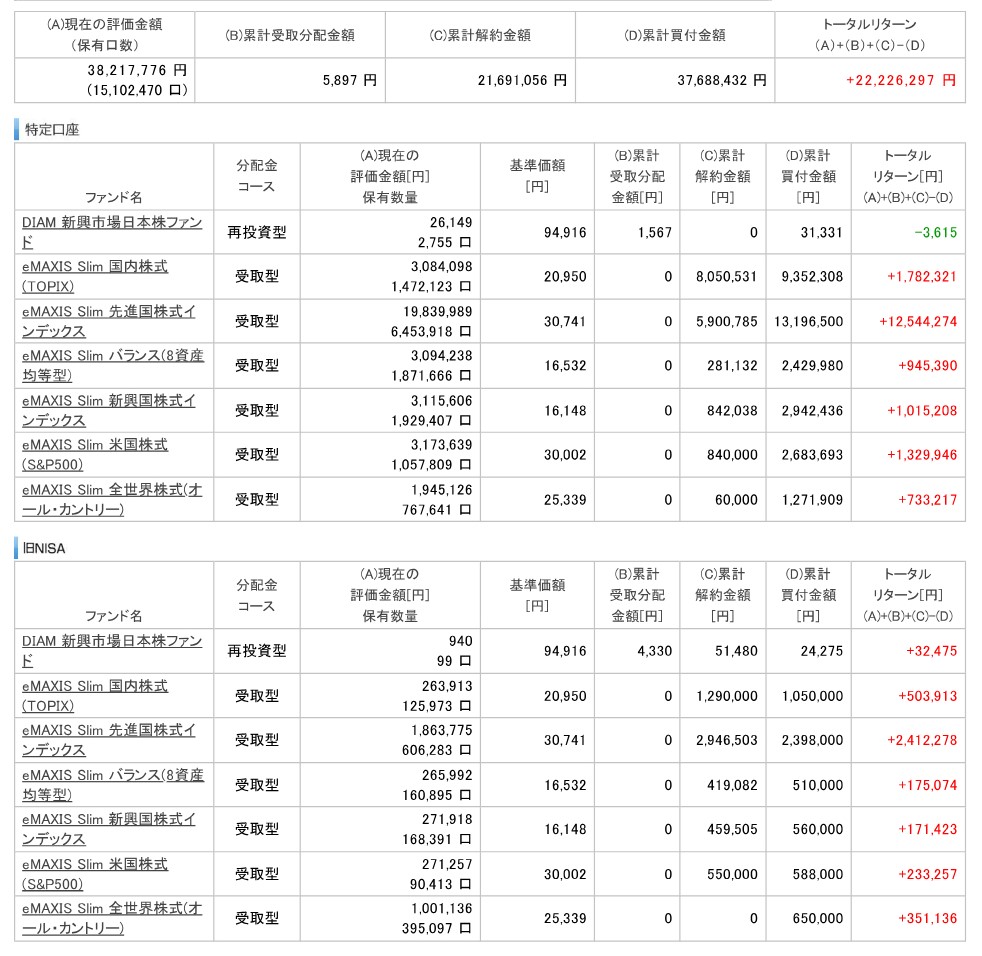This screenshot has width=982, height=956.
Task: Select return value +1,015,208
Action: (x=921, y=410)
